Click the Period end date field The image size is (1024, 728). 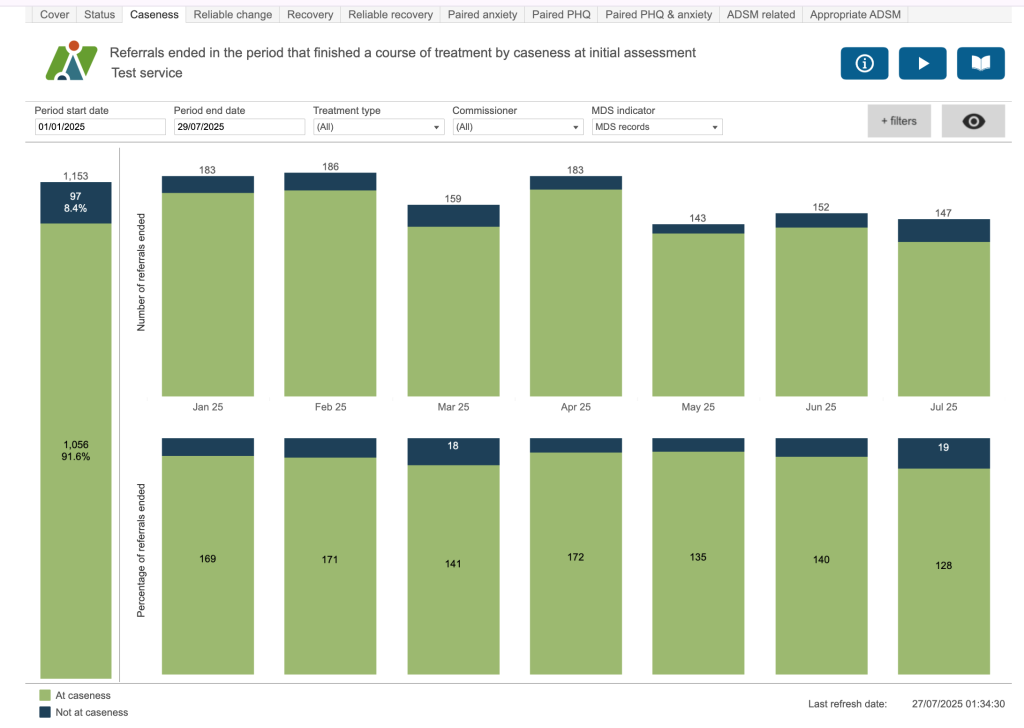coord(239,127)
